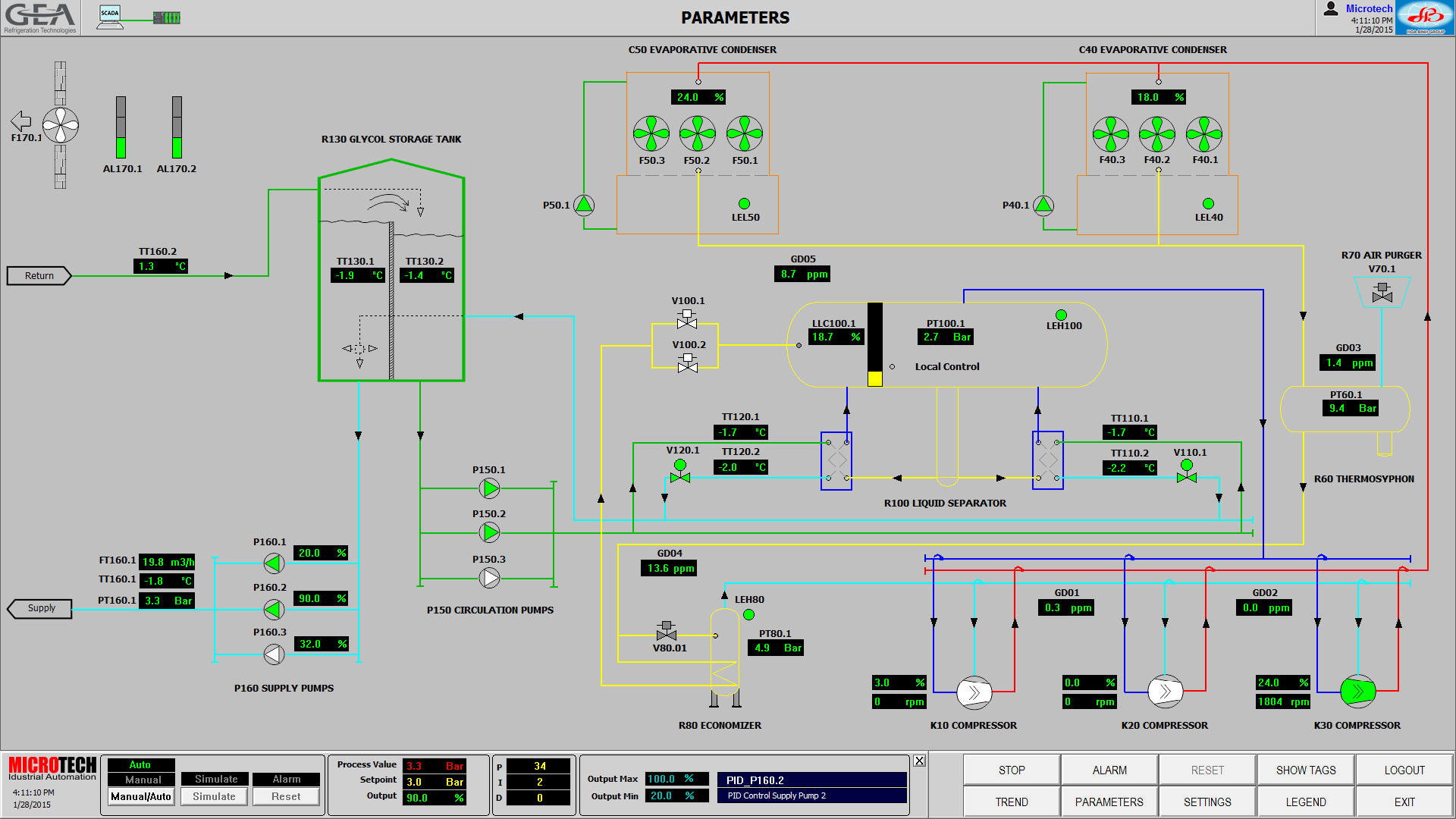
Task: Click SCADA network computer icon
Action: tap(111, 17)
